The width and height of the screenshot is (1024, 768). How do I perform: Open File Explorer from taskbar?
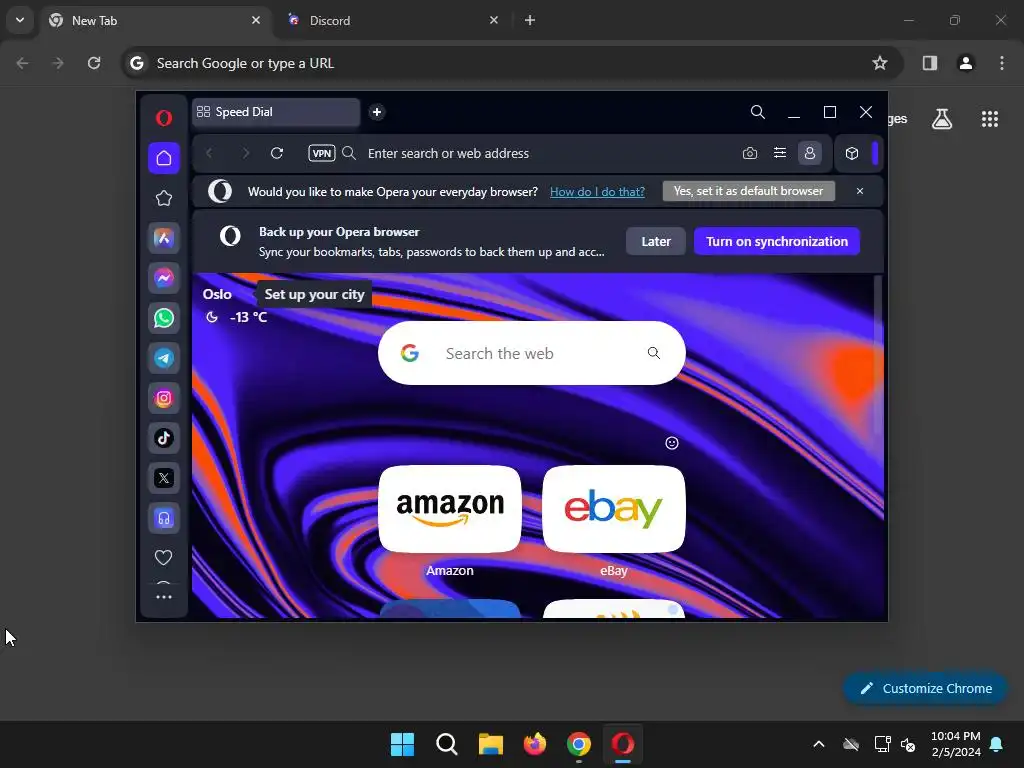[490, 744]
